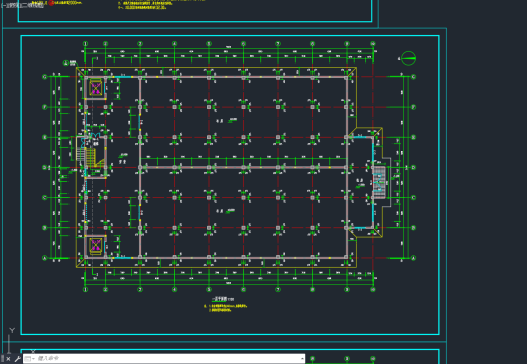Open command line customize wrench menu

point(17,359)
